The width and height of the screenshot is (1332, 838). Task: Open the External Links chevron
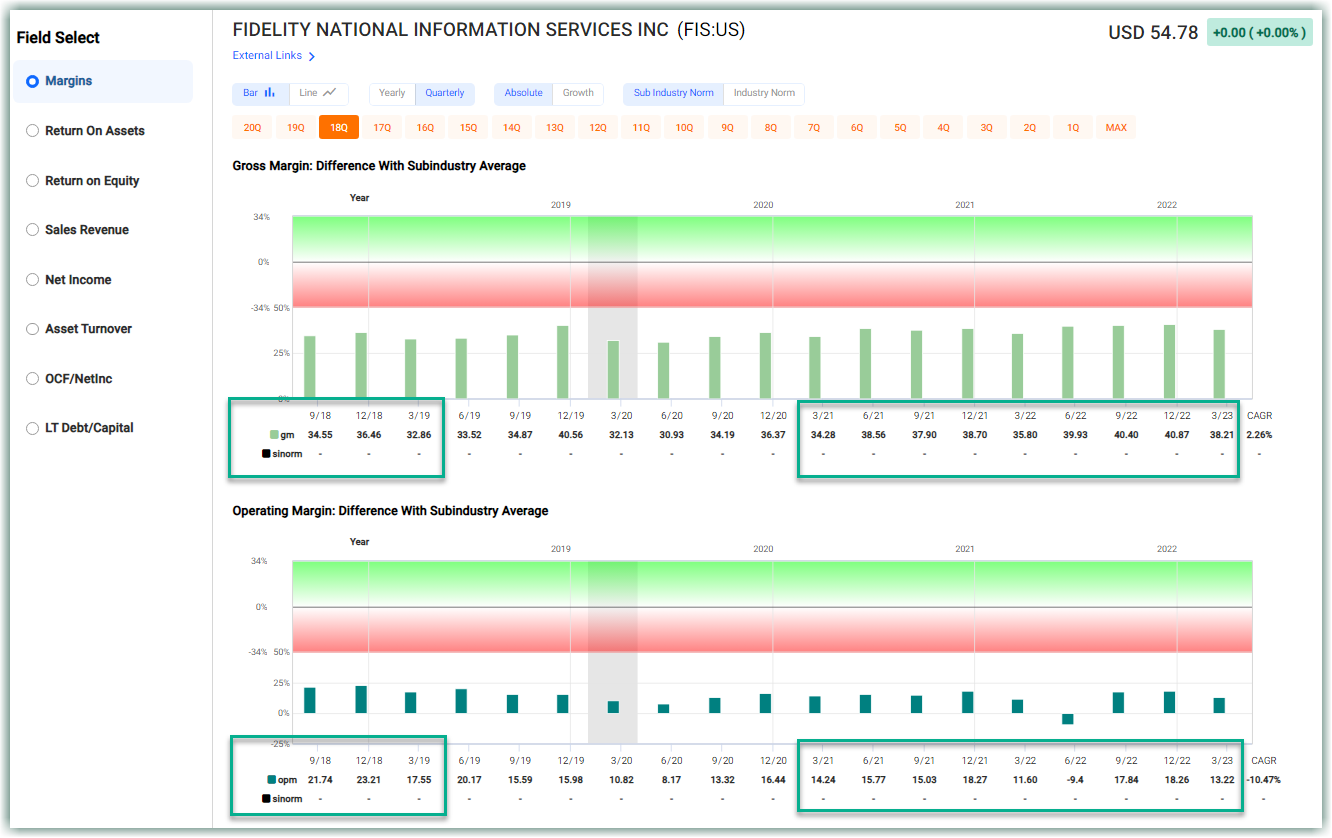[x=312, y=57]
